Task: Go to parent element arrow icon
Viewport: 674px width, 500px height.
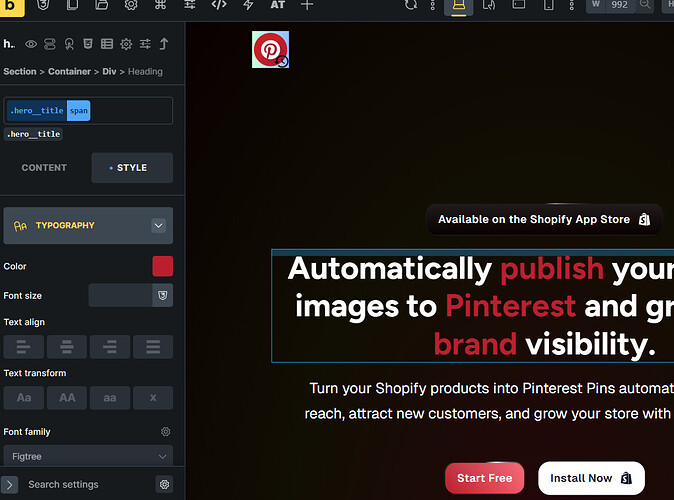Action: tap(164, 44)
